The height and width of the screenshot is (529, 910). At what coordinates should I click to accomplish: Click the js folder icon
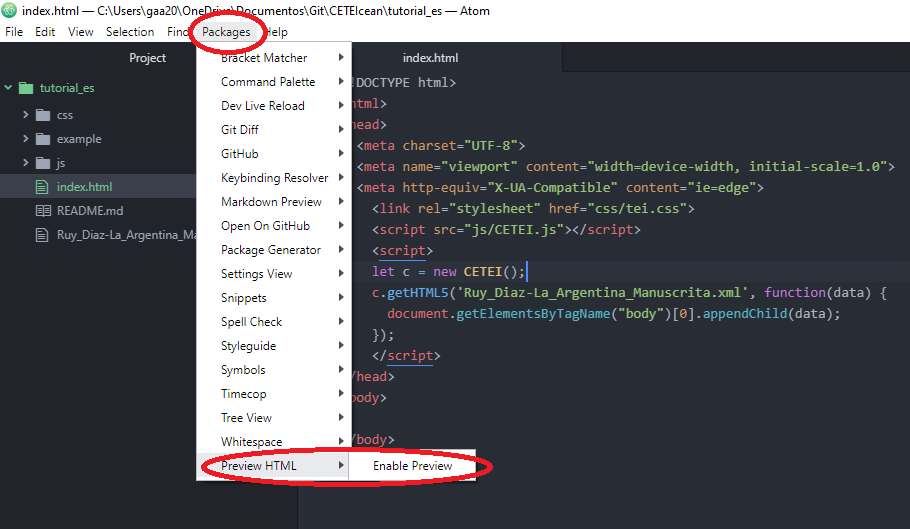[43, 163]
